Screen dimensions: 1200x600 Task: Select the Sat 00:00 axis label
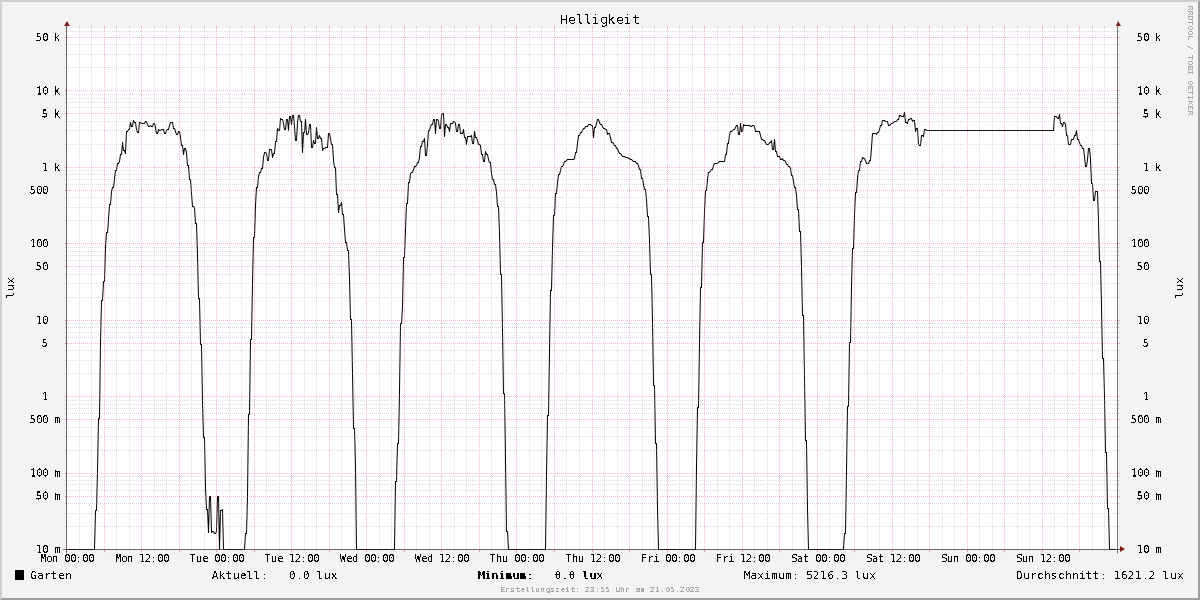click(x=818, y=559)
